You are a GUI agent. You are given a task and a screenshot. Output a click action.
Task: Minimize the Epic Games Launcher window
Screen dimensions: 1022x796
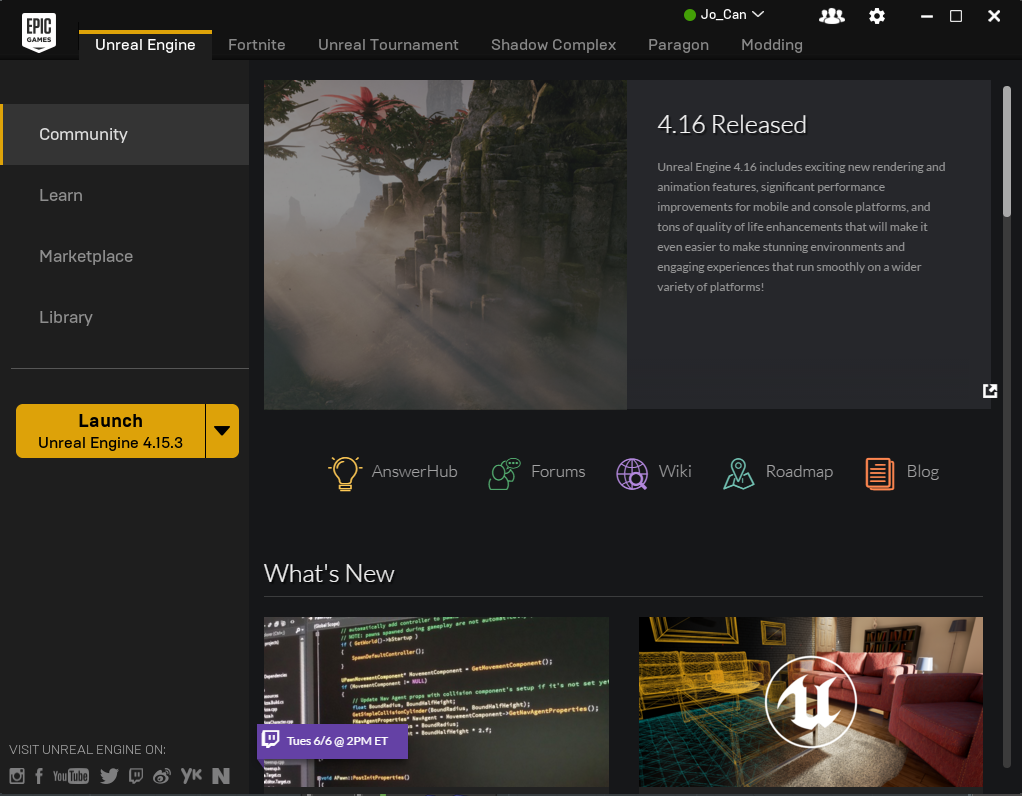(x=926, y=16)
